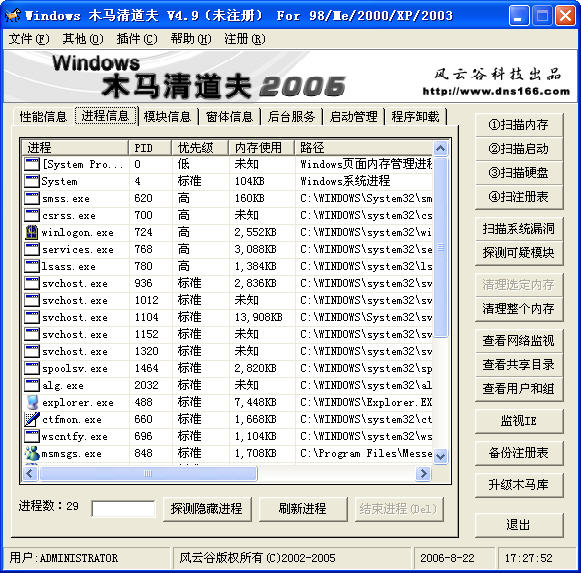Screen dimensions: 581x573
Task: Click the horizontal scrollbar left arrow
Action: click(x=30, y=473)
